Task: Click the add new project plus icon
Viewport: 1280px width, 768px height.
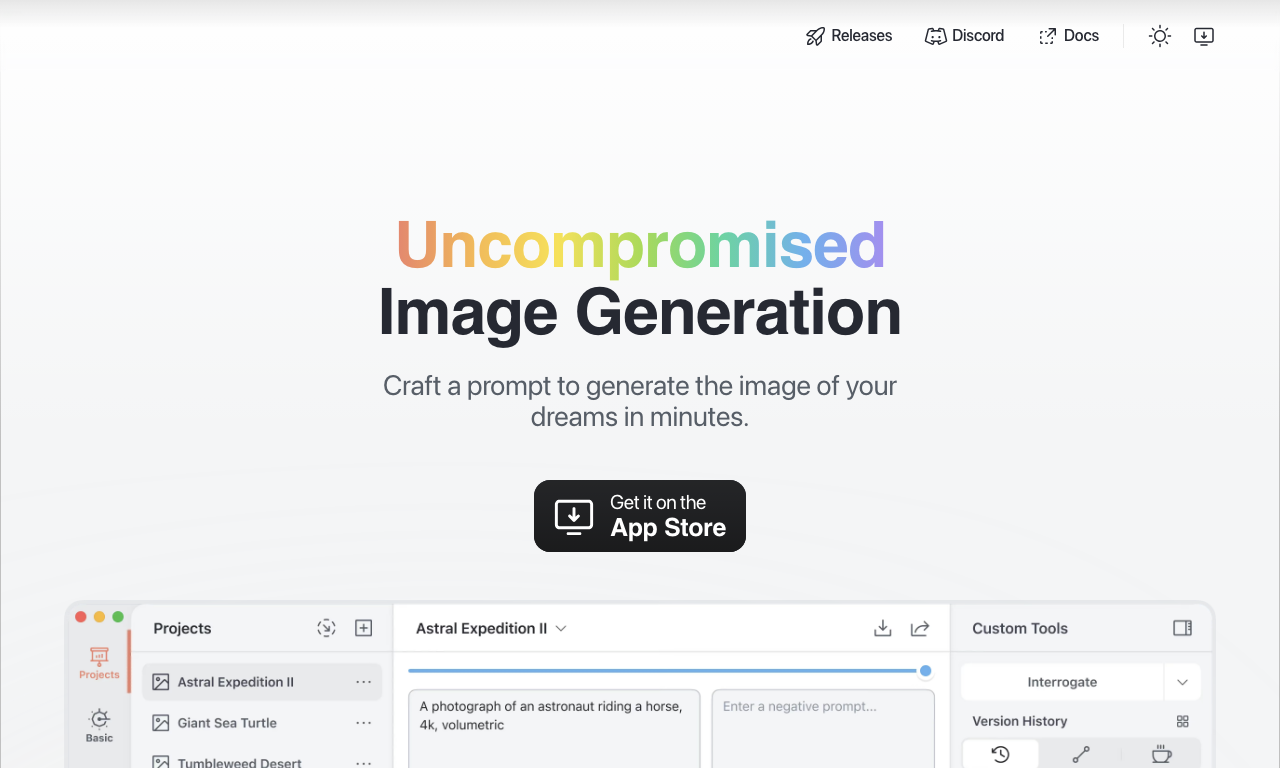Action: click(x=364, y=628)
